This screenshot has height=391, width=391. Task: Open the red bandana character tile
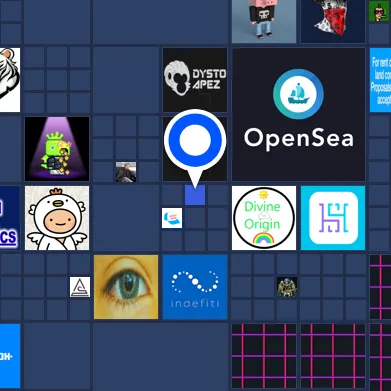pos(333,21)
